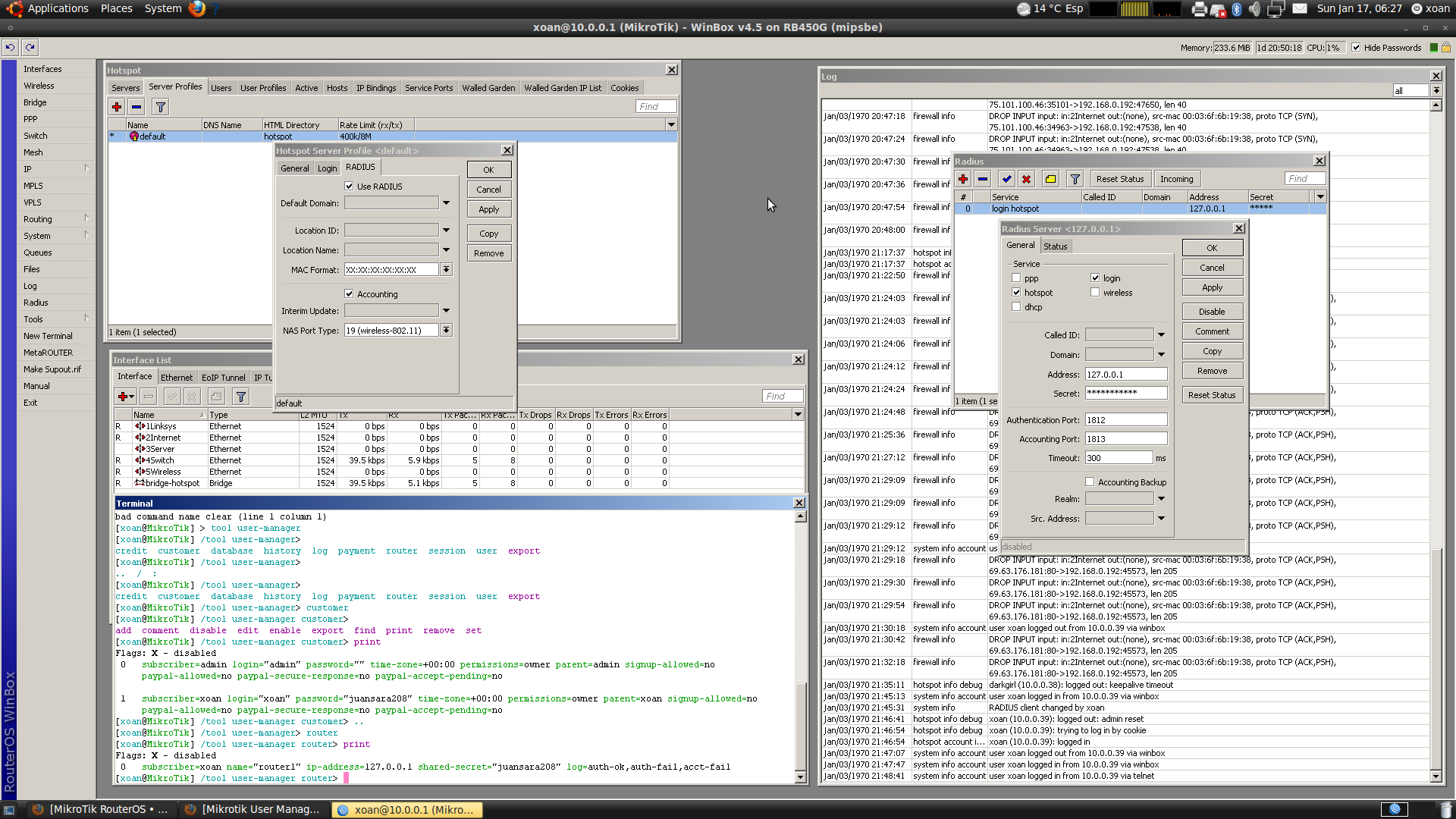Open the filter icon in the Interface List window
The height and width of the screenshot is (819, 1456).
point(240,396)
